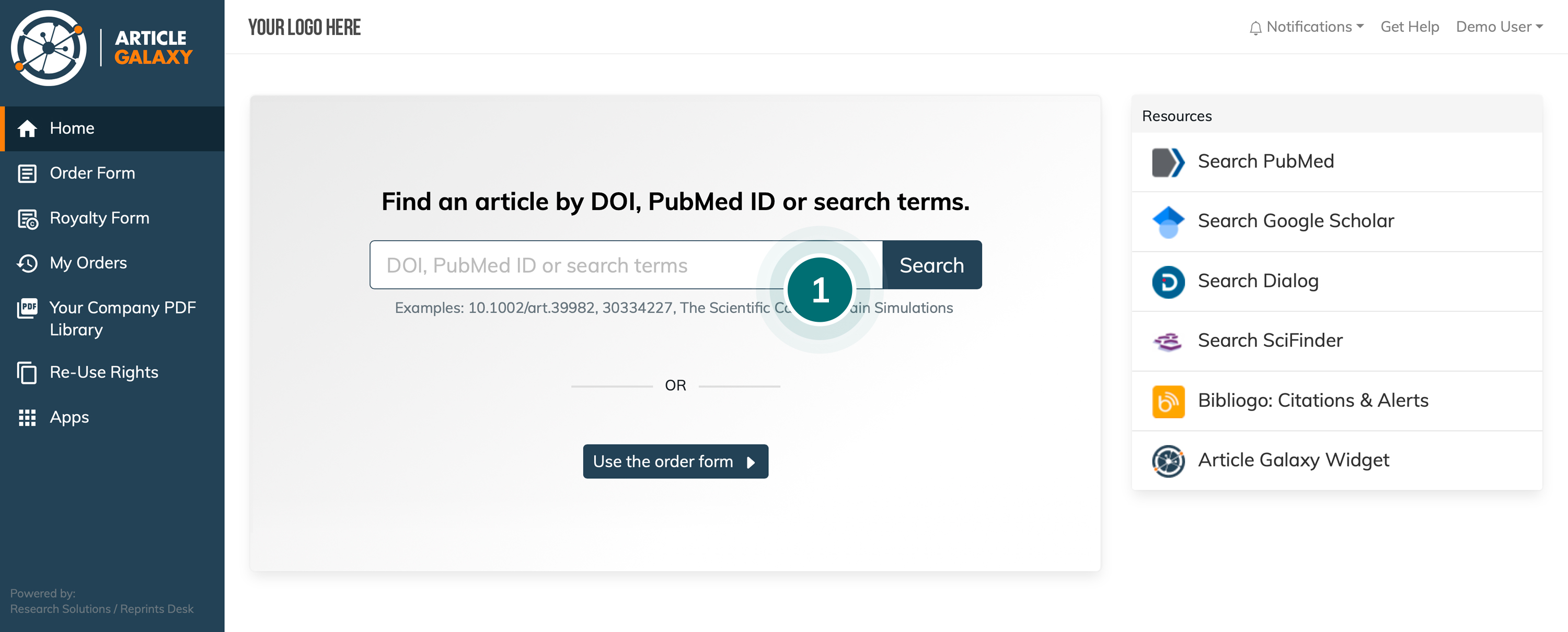Click the SciFinder icon
Image resolution: width=1568 pixels, height=632 pixels.
coord(1168,341)
